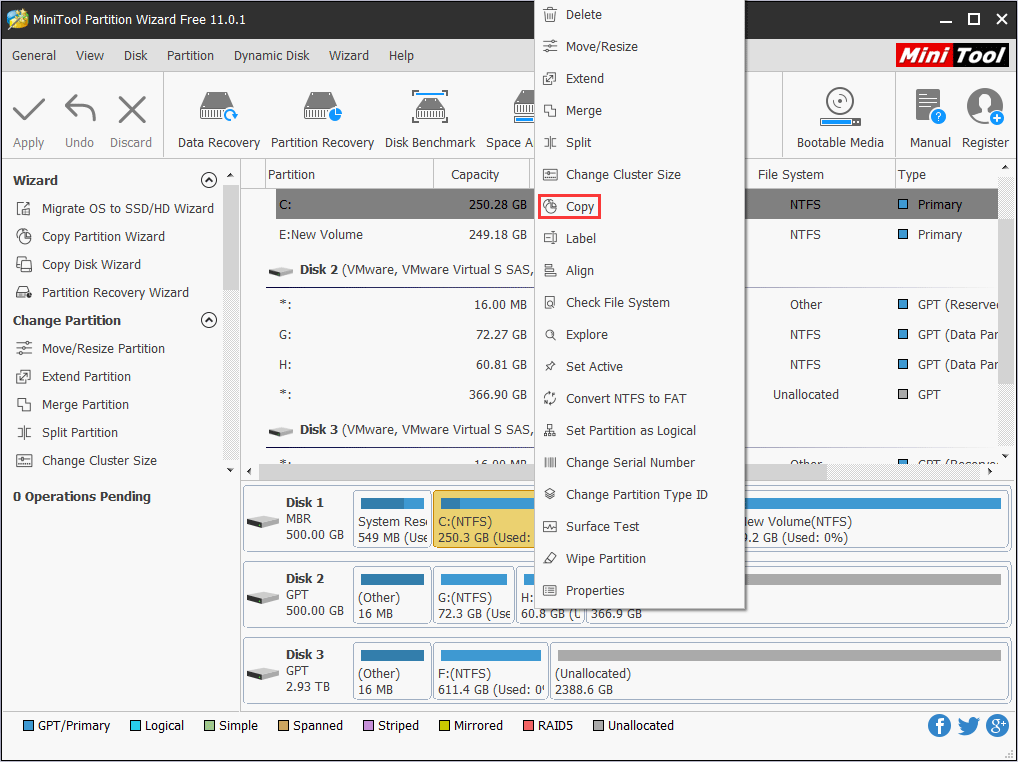Select the E:New Volume partition row
The image size is (1018, 762).
(400, 235)
